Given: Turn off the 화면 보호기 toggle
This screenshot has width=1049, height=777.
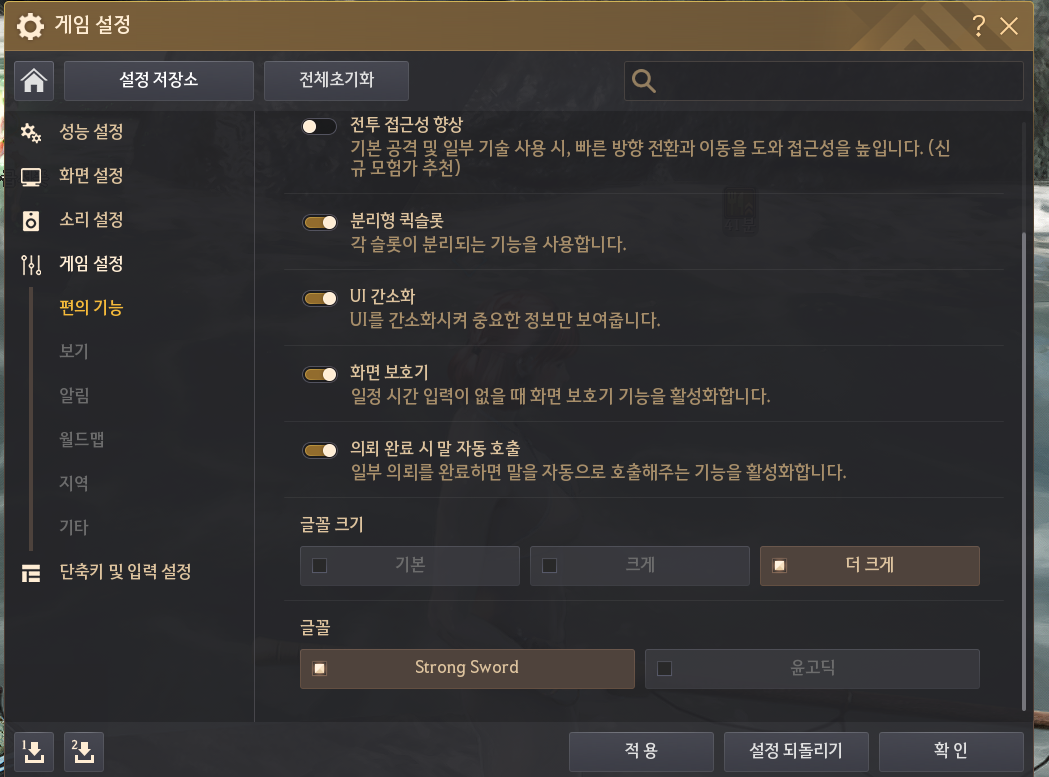Looking at the screenshot, I should [x=320, y=373].
